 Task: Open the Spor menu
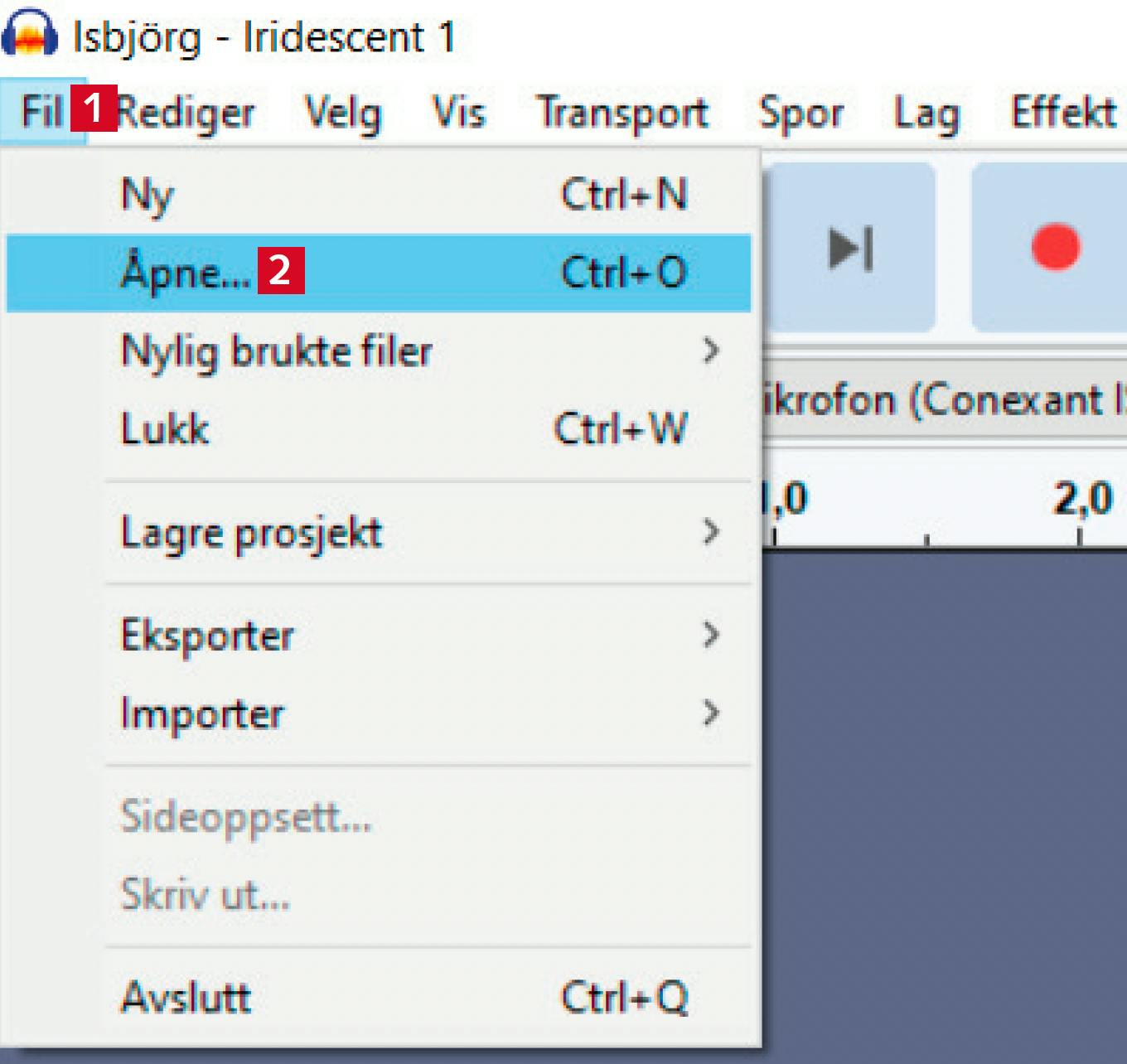point(801,113)
